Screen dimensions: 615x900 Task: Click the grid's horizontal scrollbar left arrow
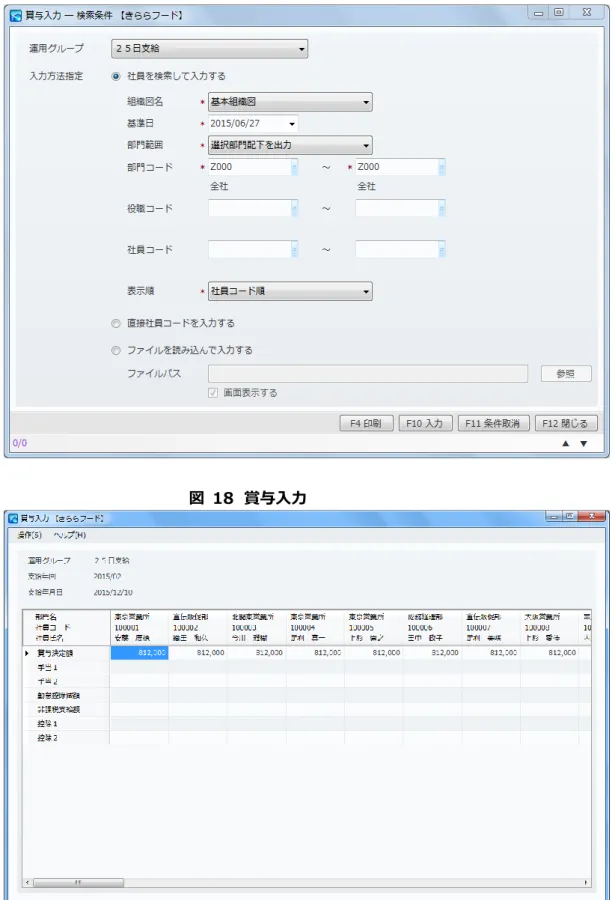click(28, 882)
